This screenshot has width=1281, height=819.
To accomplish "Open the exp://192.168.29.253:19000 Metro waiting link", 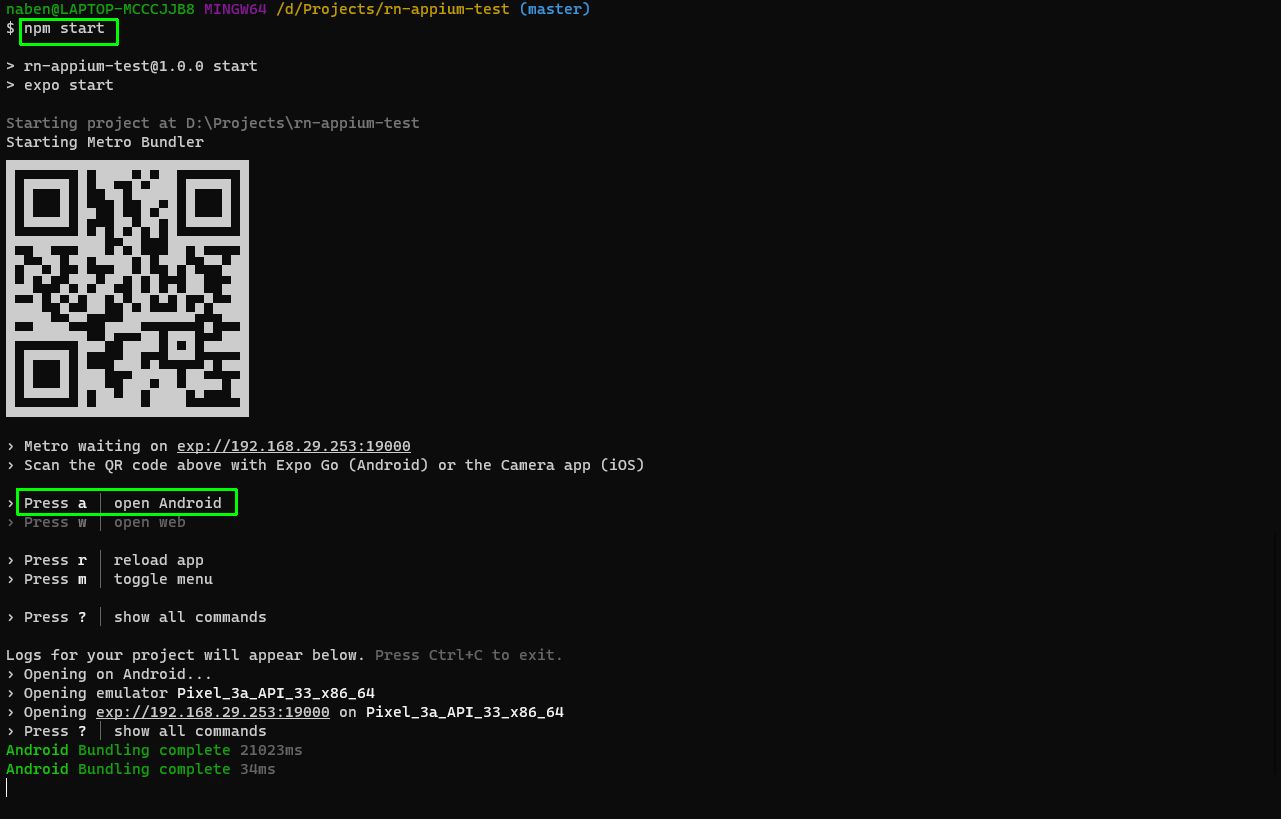I will 294,446.
